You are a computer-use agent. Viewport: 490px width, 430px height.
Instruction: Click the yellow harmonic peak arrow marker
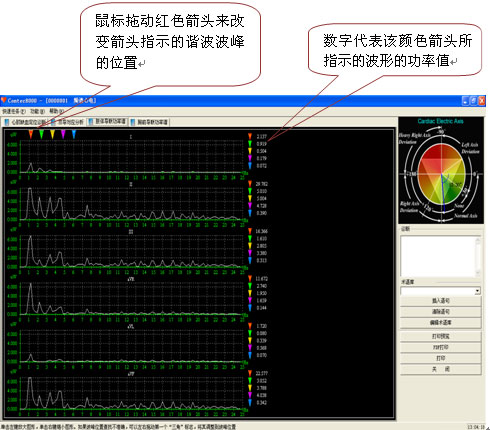pos(52,134)
